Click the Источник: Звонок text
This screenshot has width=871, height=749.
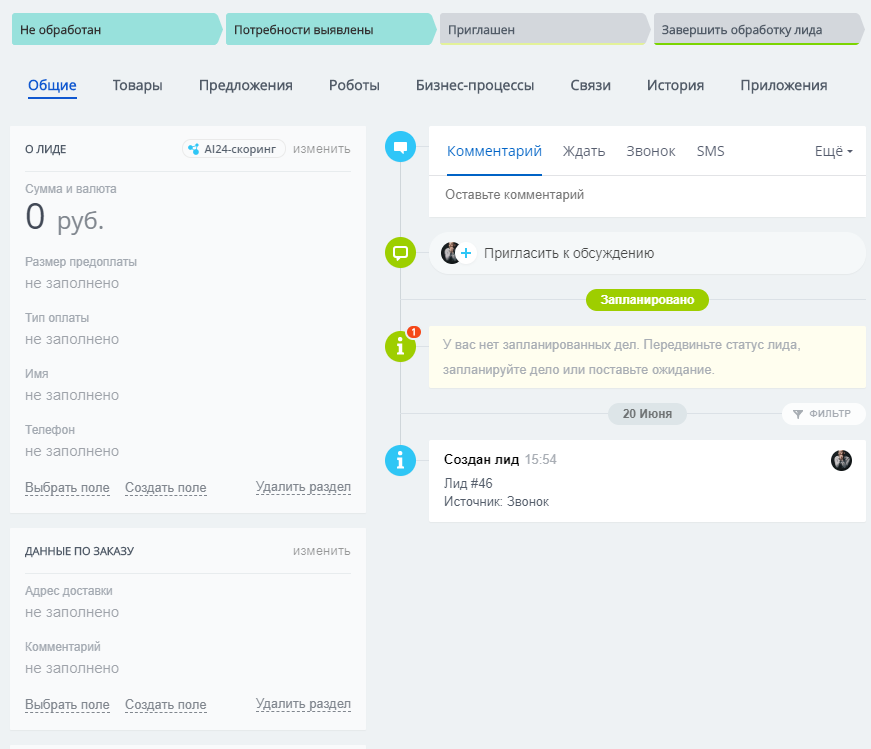coord(496,502)
